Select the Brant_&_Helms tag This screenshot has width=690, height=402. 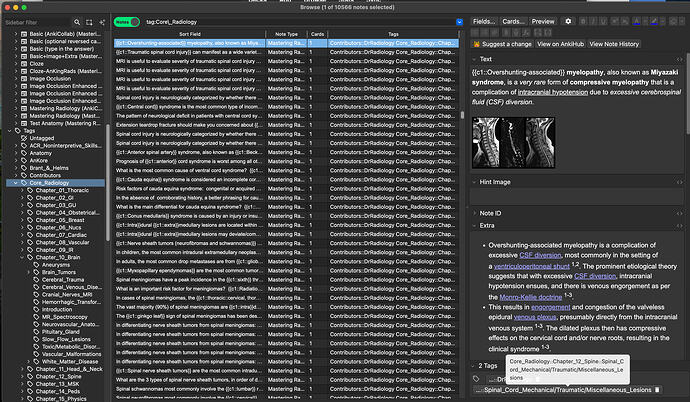(49, 168)
